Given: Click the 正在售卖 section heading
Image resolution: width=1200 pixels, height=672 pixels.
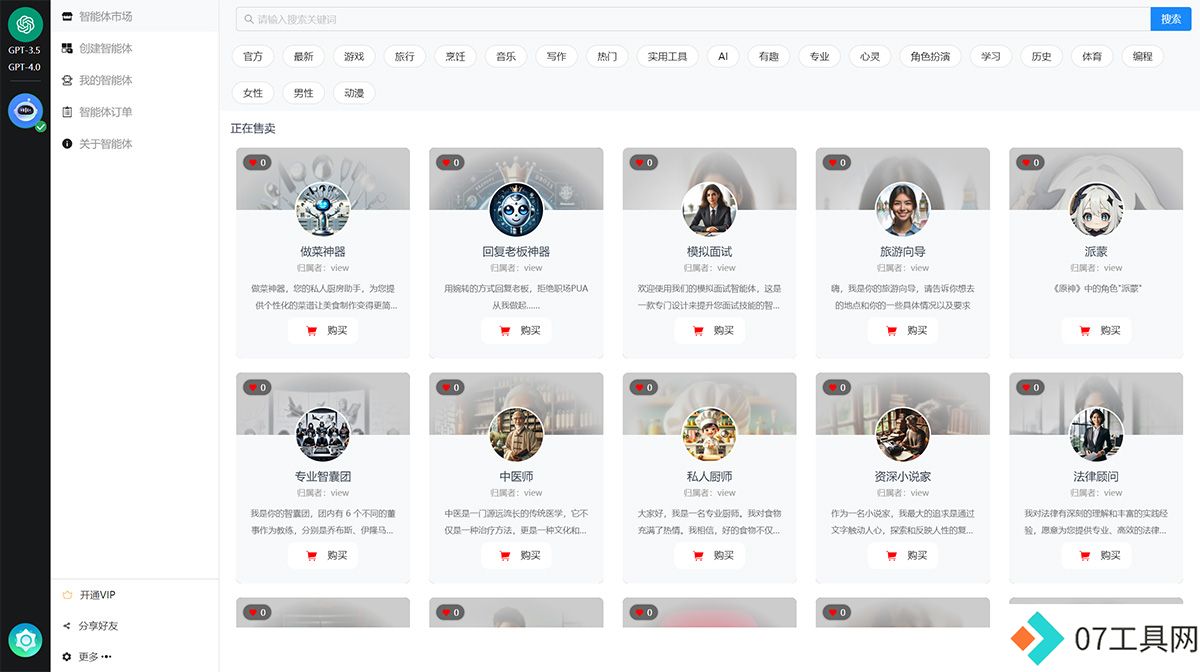Looking at the screenshot, I should click(253, 128).
